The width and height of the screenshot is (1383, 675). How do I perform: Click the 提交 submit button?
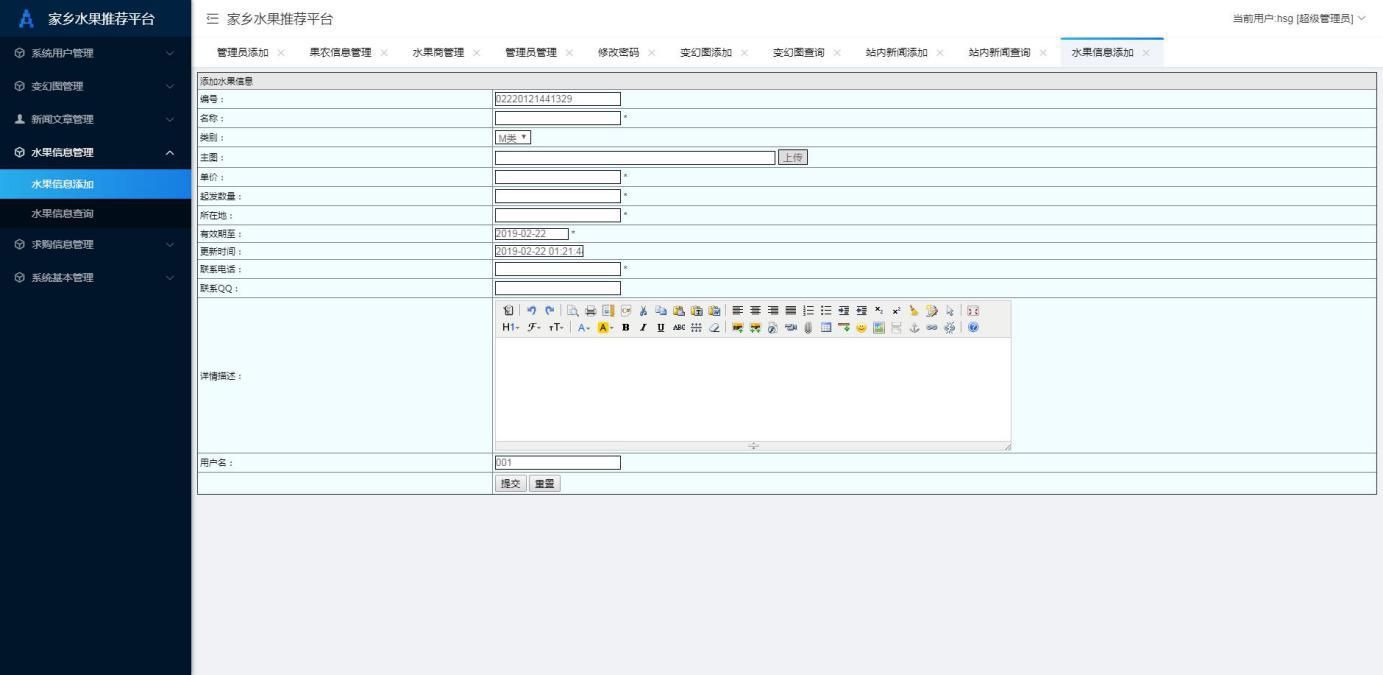click(510, 483)
